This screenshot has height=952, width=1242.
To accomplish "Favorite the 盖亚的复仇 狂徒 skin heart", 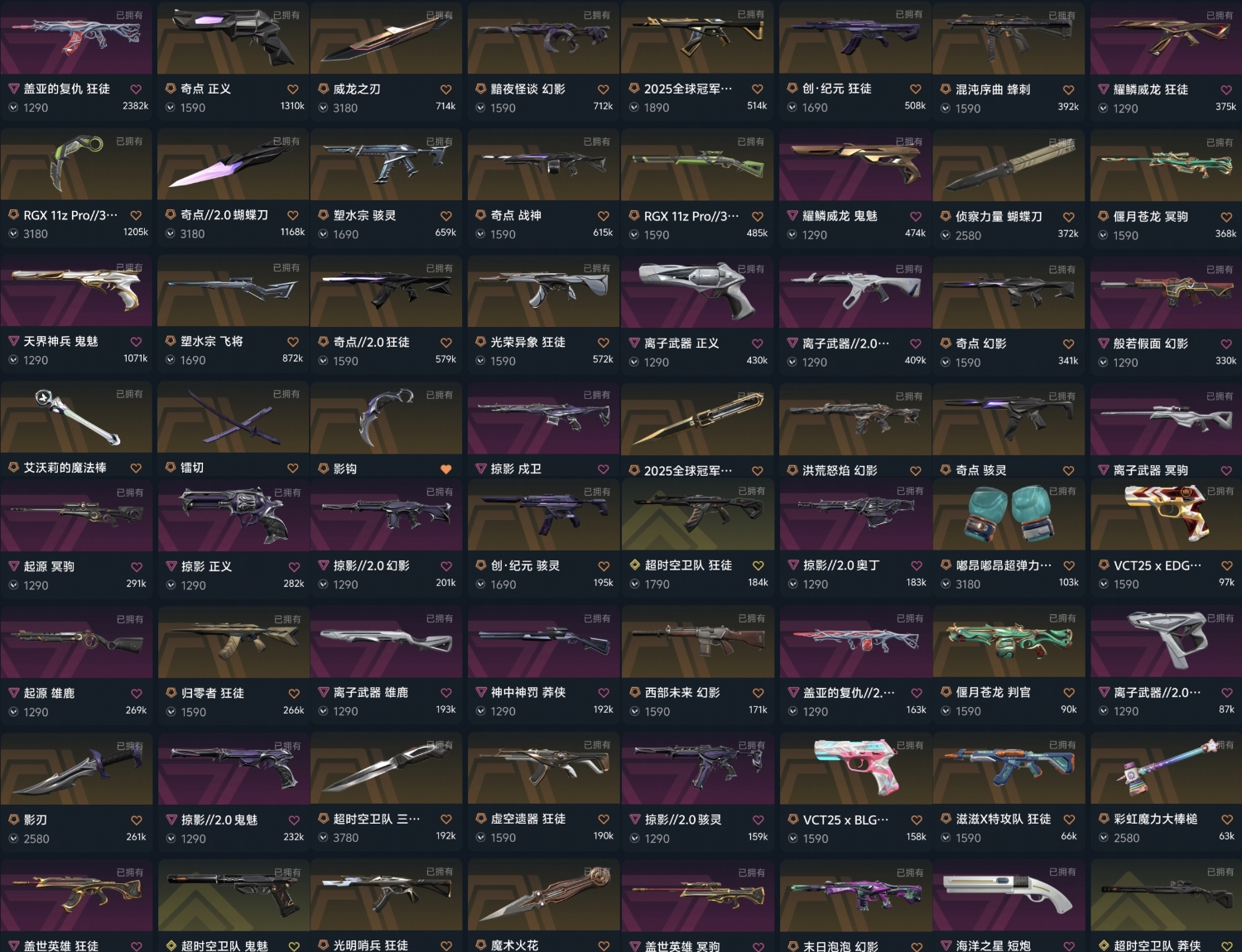I will [136, 89].
